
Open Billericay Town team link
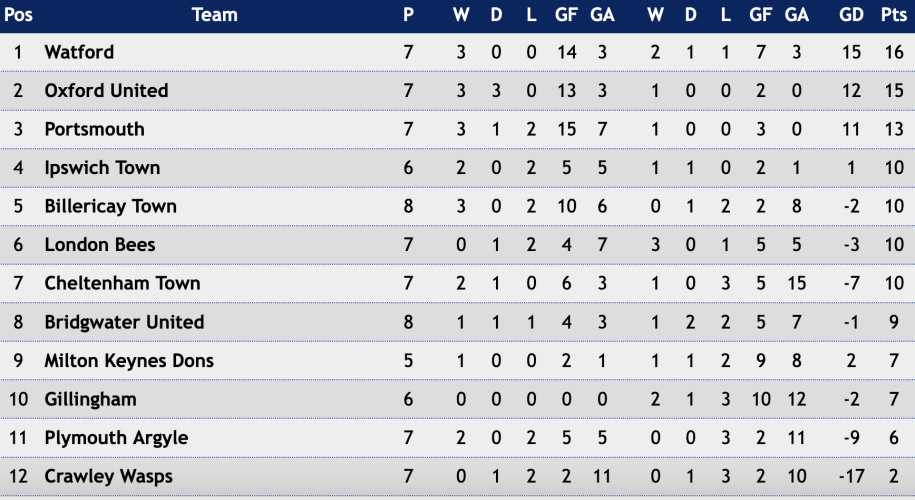tap(110, 207)
